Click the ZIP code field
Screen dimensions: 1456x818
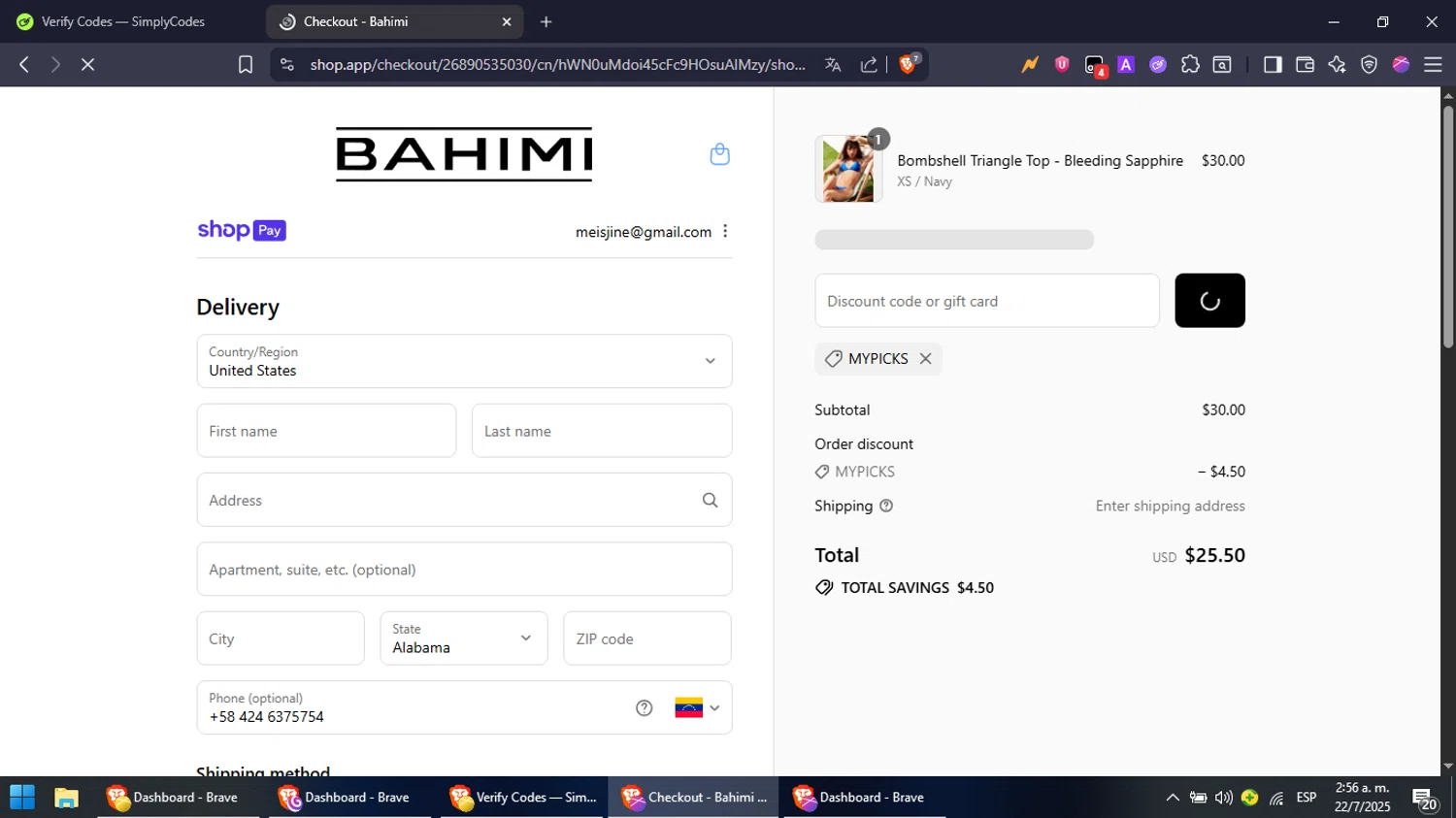click(647, 638)
